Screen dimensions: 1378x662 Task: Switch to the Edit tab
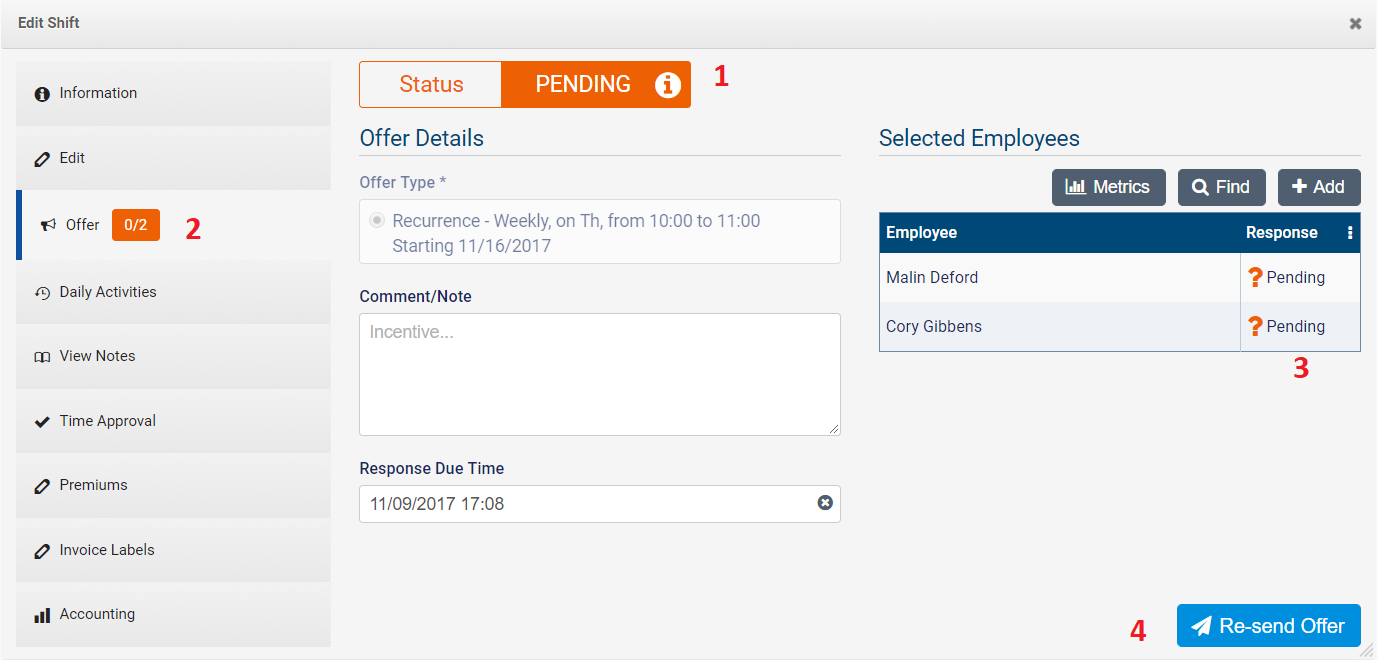click(x=72, y=158)
